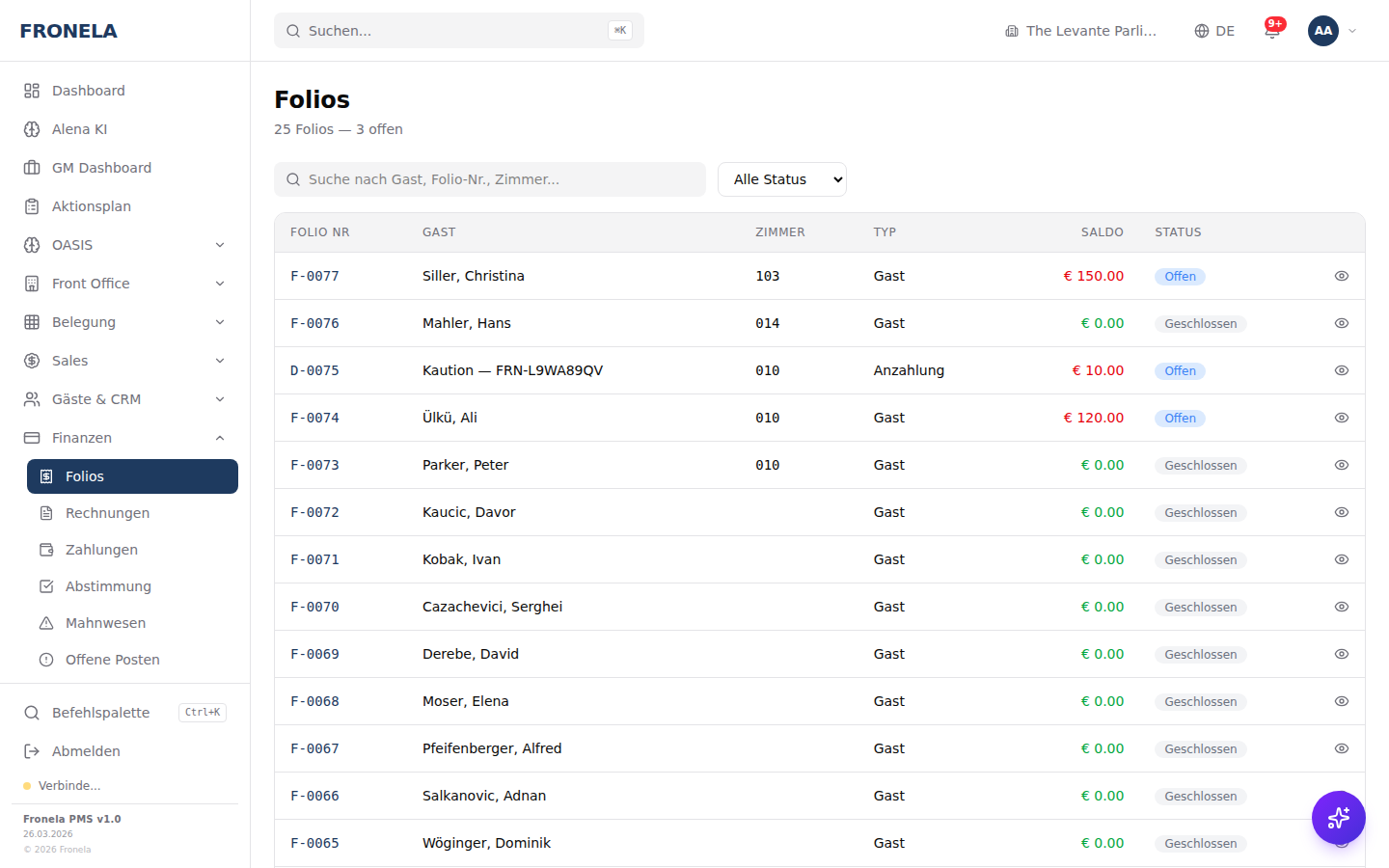The width and height of the screenshot is (1389, 868).
Task: Open Zahlungen in Finanzen submenu
Action: (x=101, y=550)
